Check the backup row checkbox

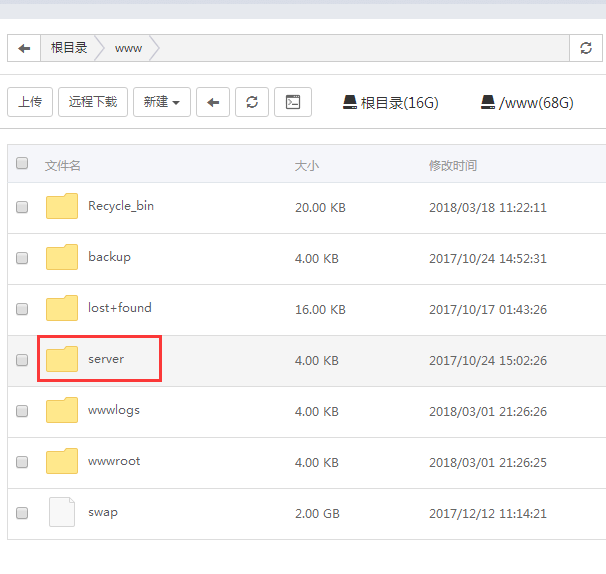click(x=22, y=258)
